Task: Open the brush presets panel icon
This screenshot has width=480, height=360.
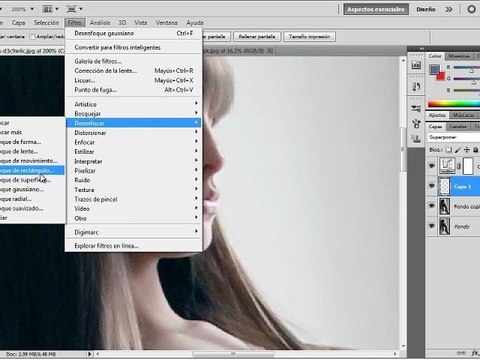Action: 416,109
